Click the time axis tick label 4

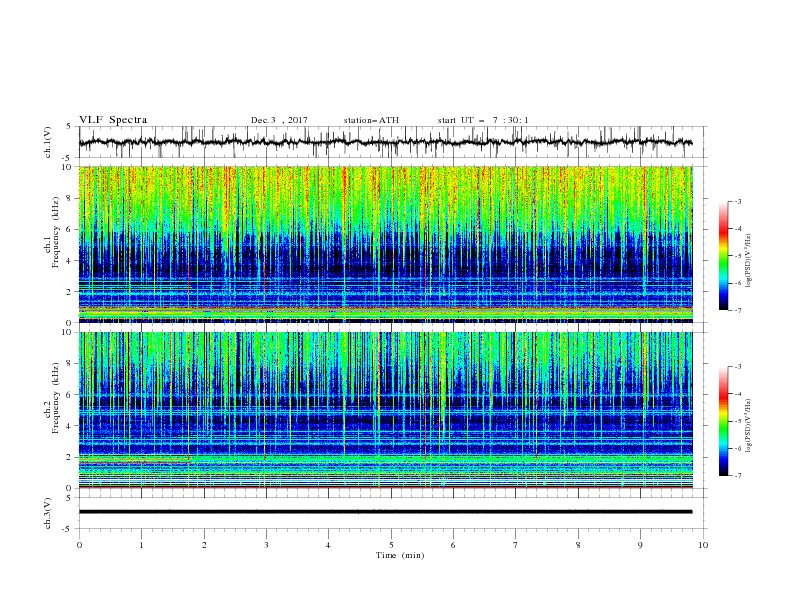[329, 545]
